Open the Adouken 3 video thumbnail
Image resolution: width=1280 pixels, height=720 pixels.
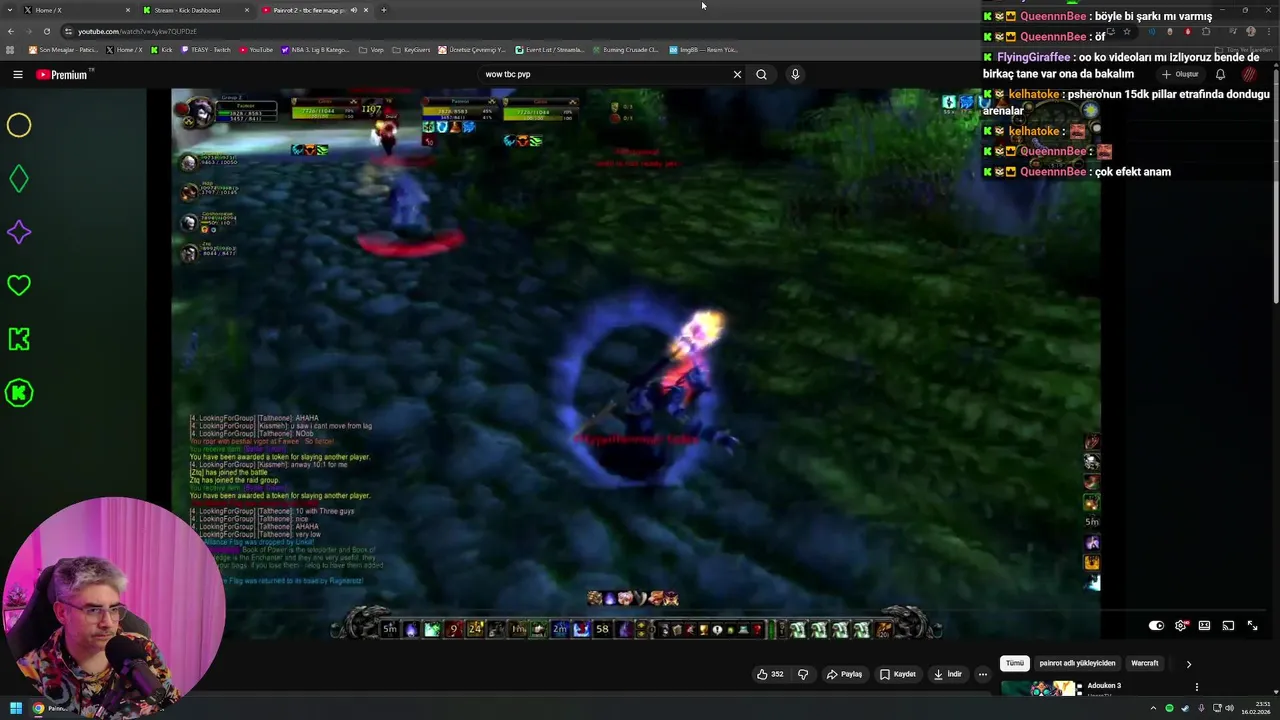coord(1040,688)
